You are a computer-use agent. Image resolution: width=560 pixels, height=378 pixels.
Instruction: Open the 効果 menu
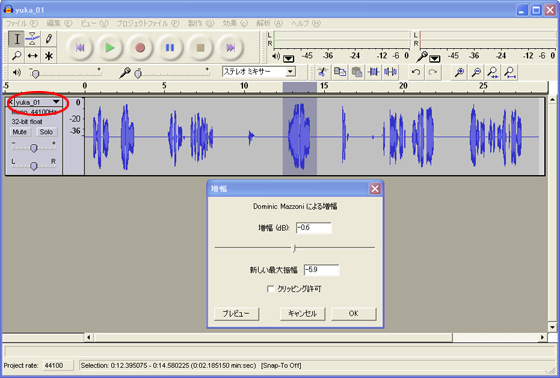235,24
